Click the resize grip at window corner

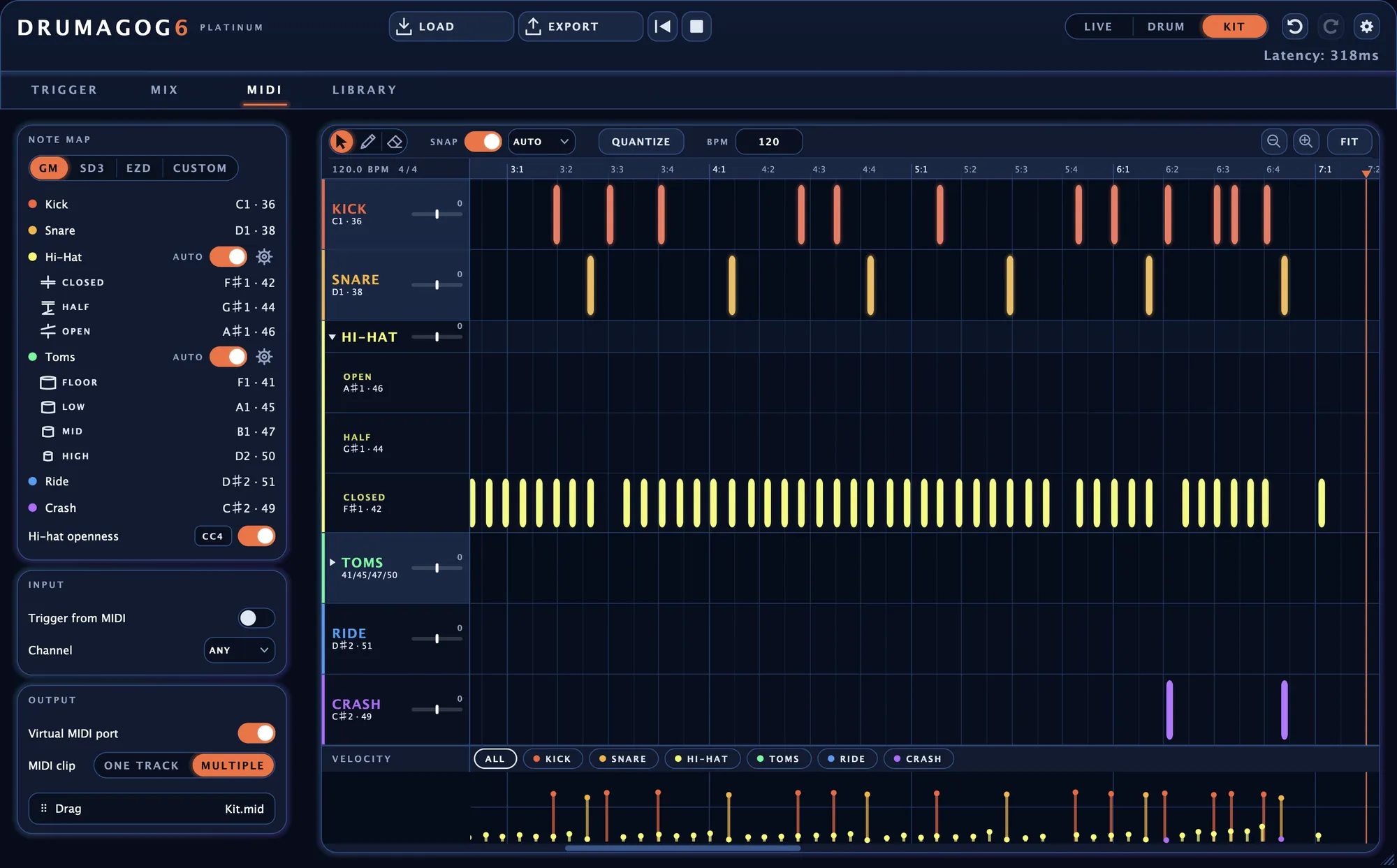pos(1387,860)
